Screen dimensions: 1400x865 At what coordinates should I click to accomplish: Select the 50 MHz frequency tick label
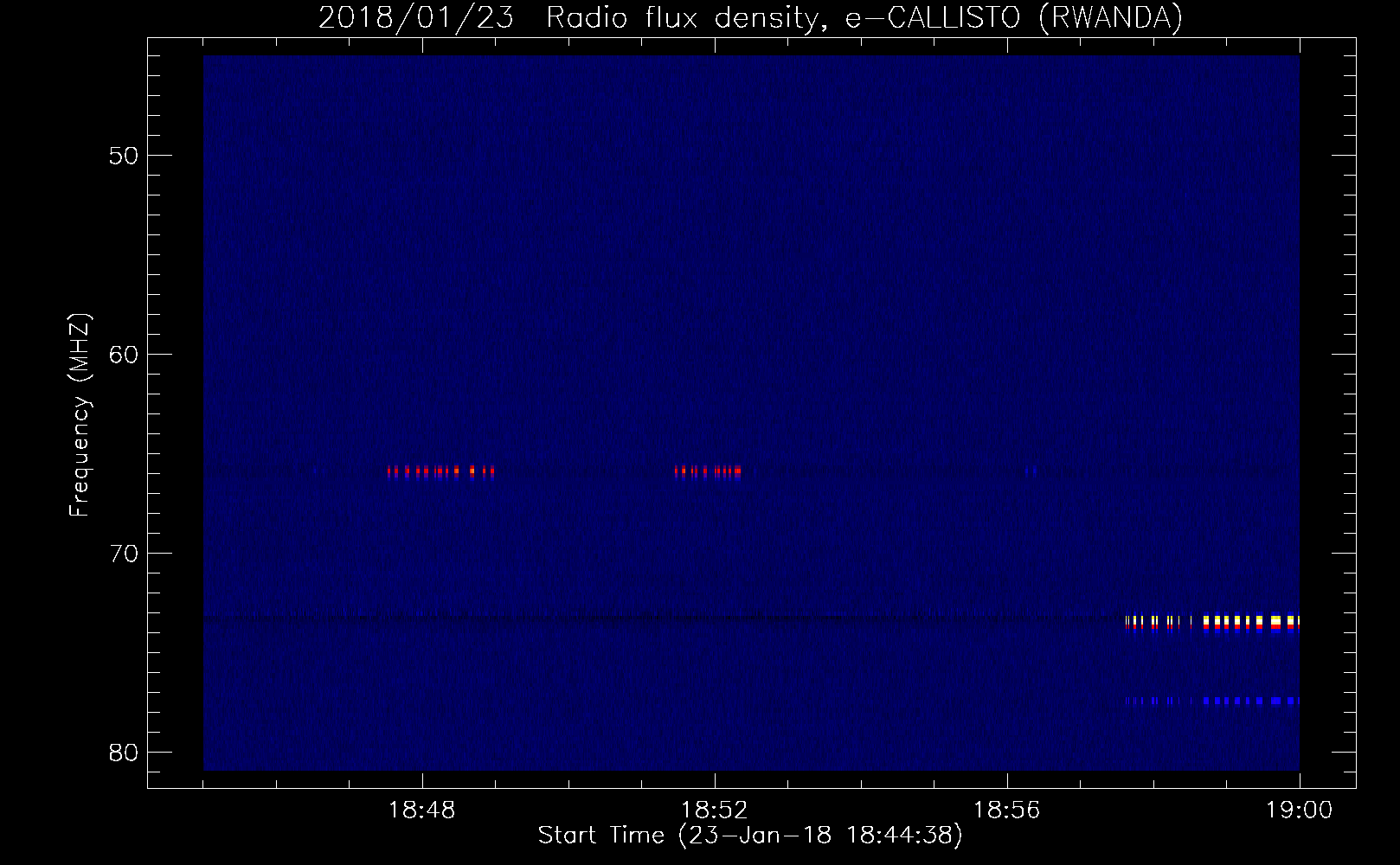tap(125, 157)
